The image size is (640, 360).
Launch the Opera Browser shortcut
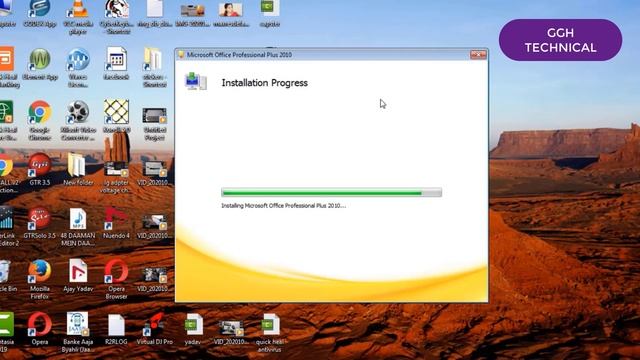[x=116, y=271]
